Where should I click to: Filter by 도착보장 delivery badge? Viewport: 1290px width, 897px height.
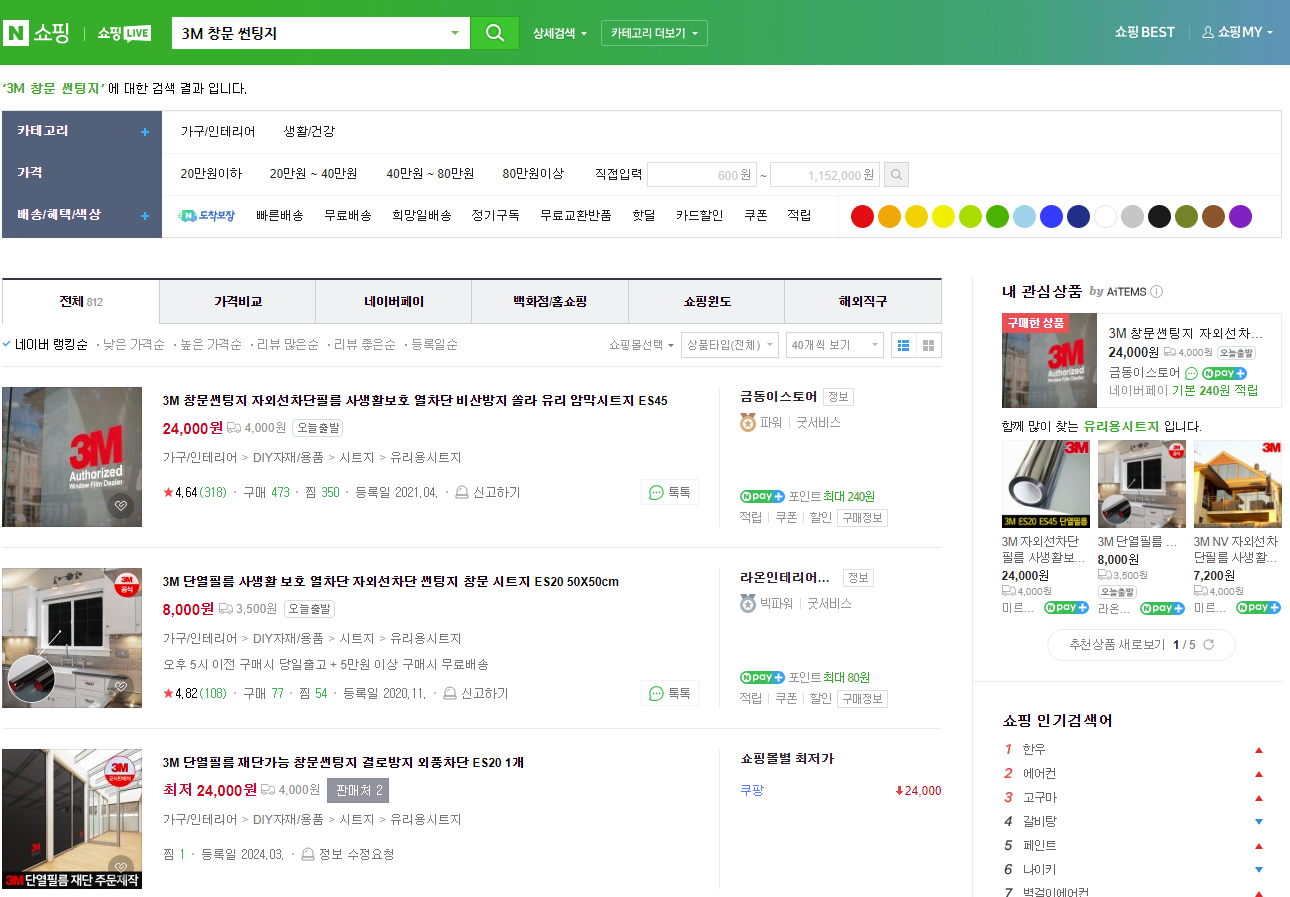pos(207,215)
